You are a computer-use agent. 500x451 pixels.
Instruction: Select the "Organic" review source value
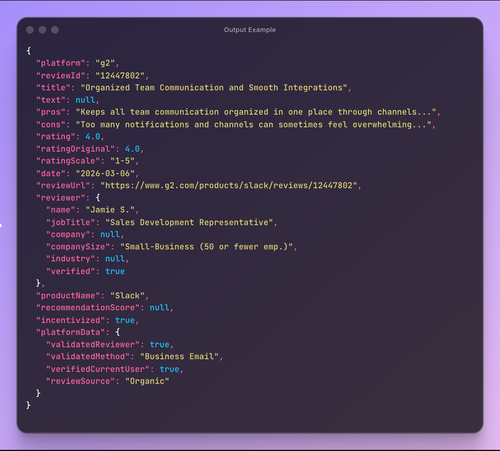click(x=147, y=381)
